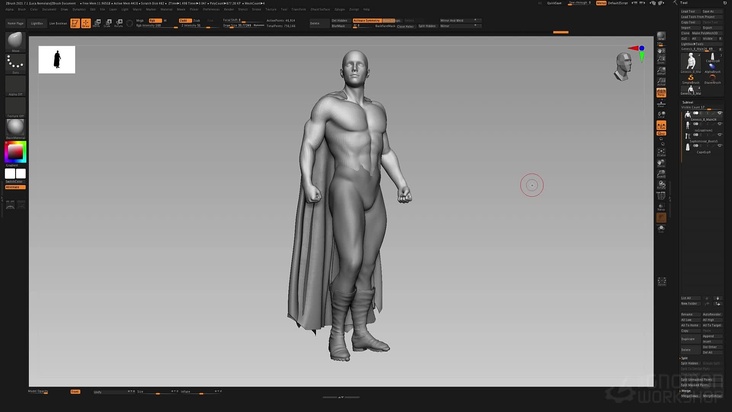Select EraserBrush tool in Tool palette
Screen dimensions: 732x412
(x=712, y=80)
